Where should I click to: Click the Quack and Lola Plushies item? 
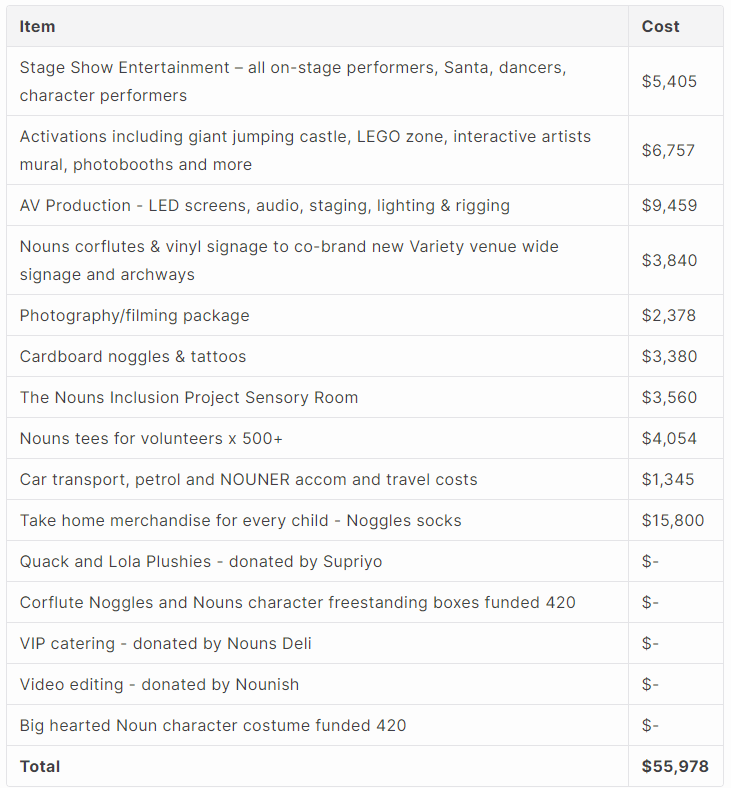tap(201, 562)
